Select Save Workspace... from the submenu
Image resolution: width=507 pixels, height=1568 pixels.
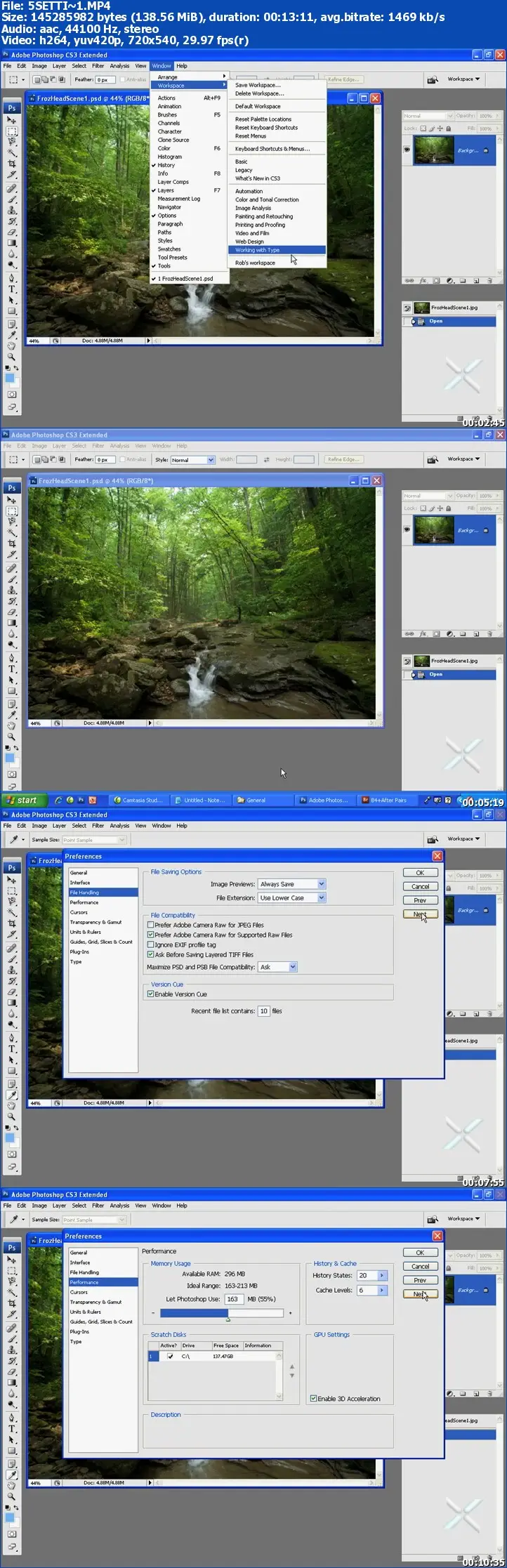pos(257,85)
